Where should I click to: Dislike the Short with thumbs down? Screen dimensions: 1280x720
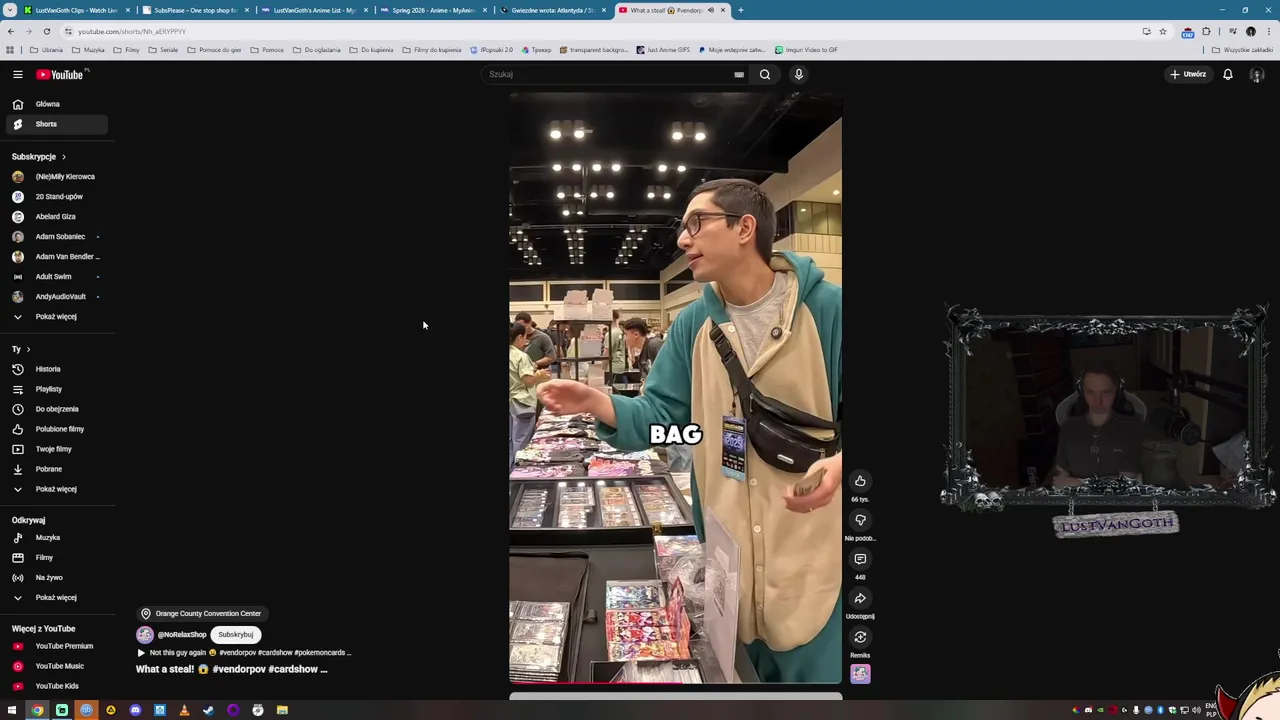click(x=860, y=520)
